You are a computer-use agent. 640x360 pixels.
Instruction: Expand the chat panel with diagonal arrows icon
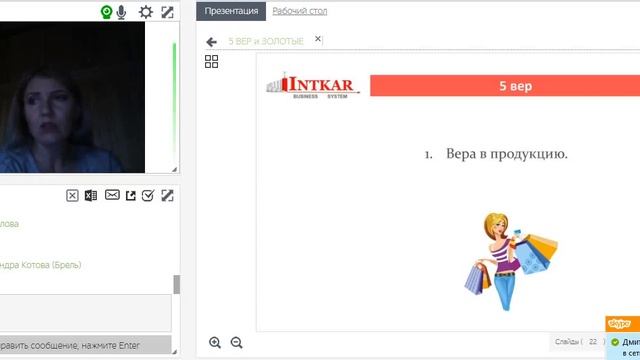pos(167,196)
